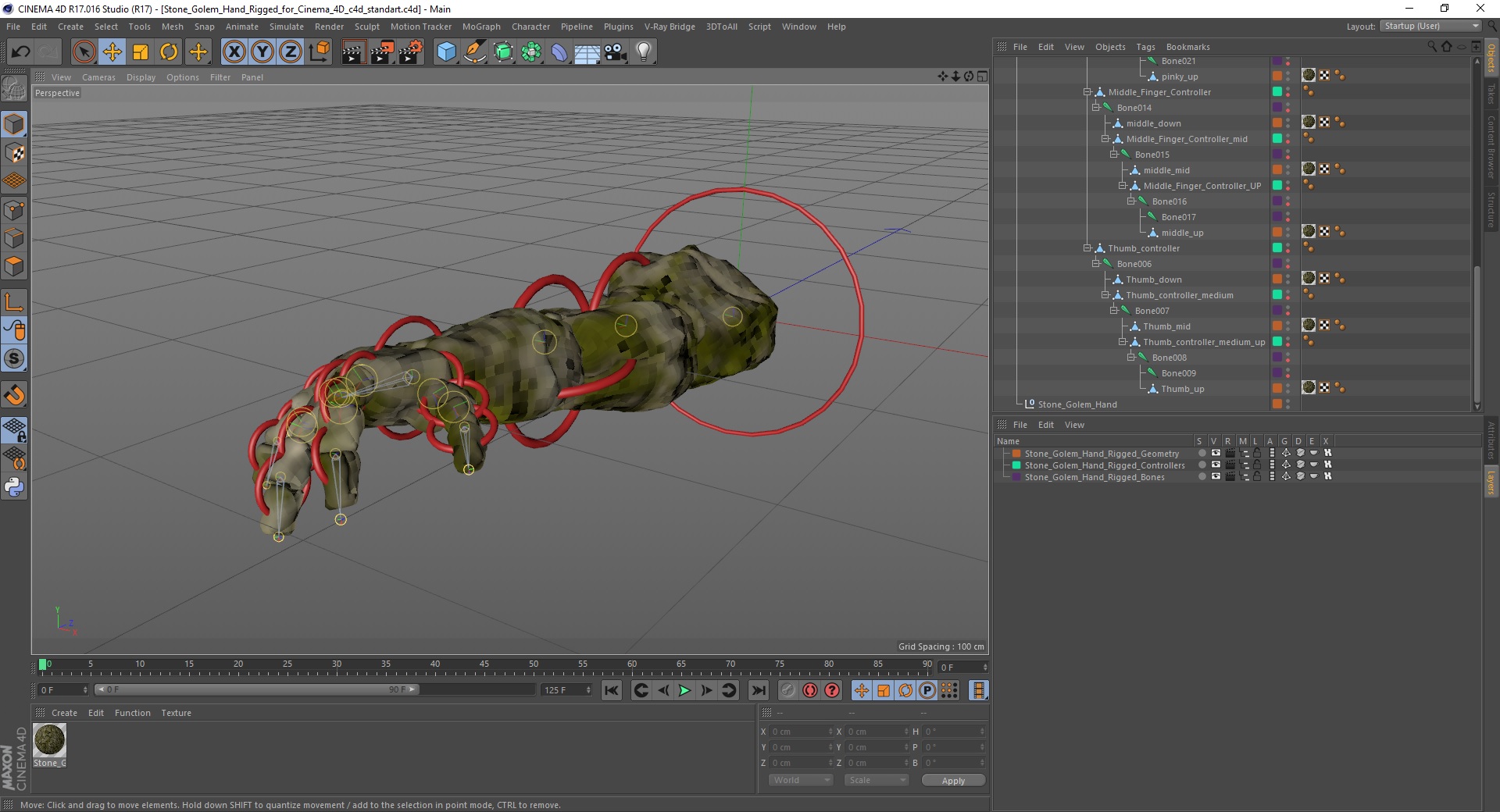
Task: Go to start of animation
Action: [612, 690]
